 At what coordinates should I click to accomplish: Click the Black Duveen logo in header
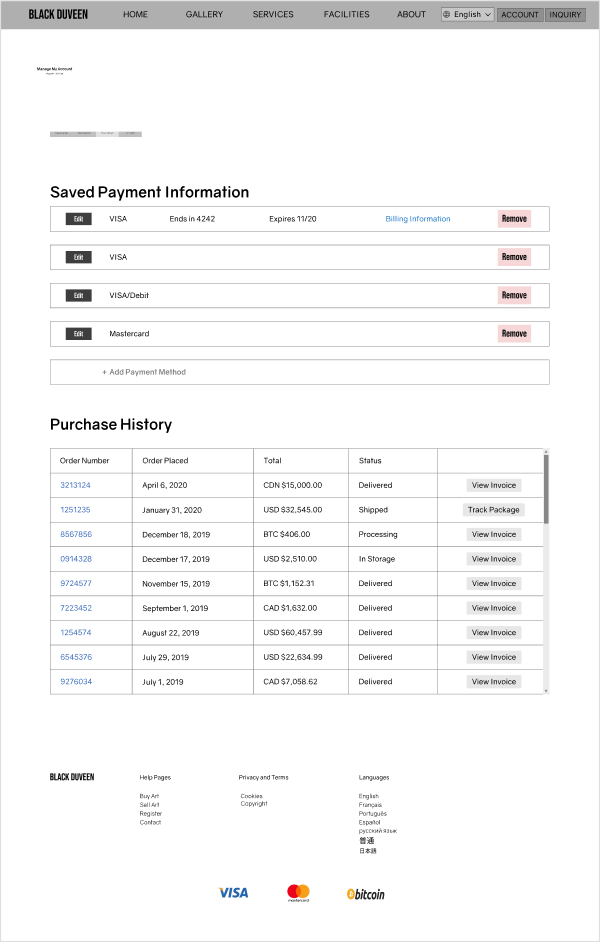pos(58,15)
